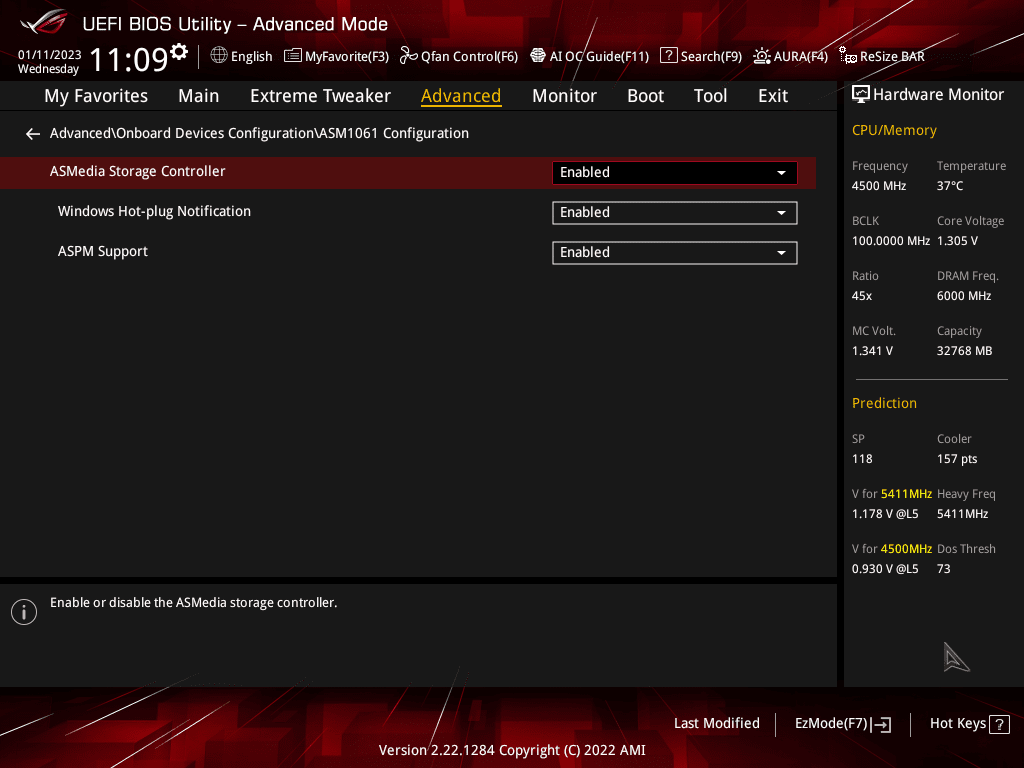
Task: Click the 1.178 V @L5 value
Action: [x=885, y=514]
